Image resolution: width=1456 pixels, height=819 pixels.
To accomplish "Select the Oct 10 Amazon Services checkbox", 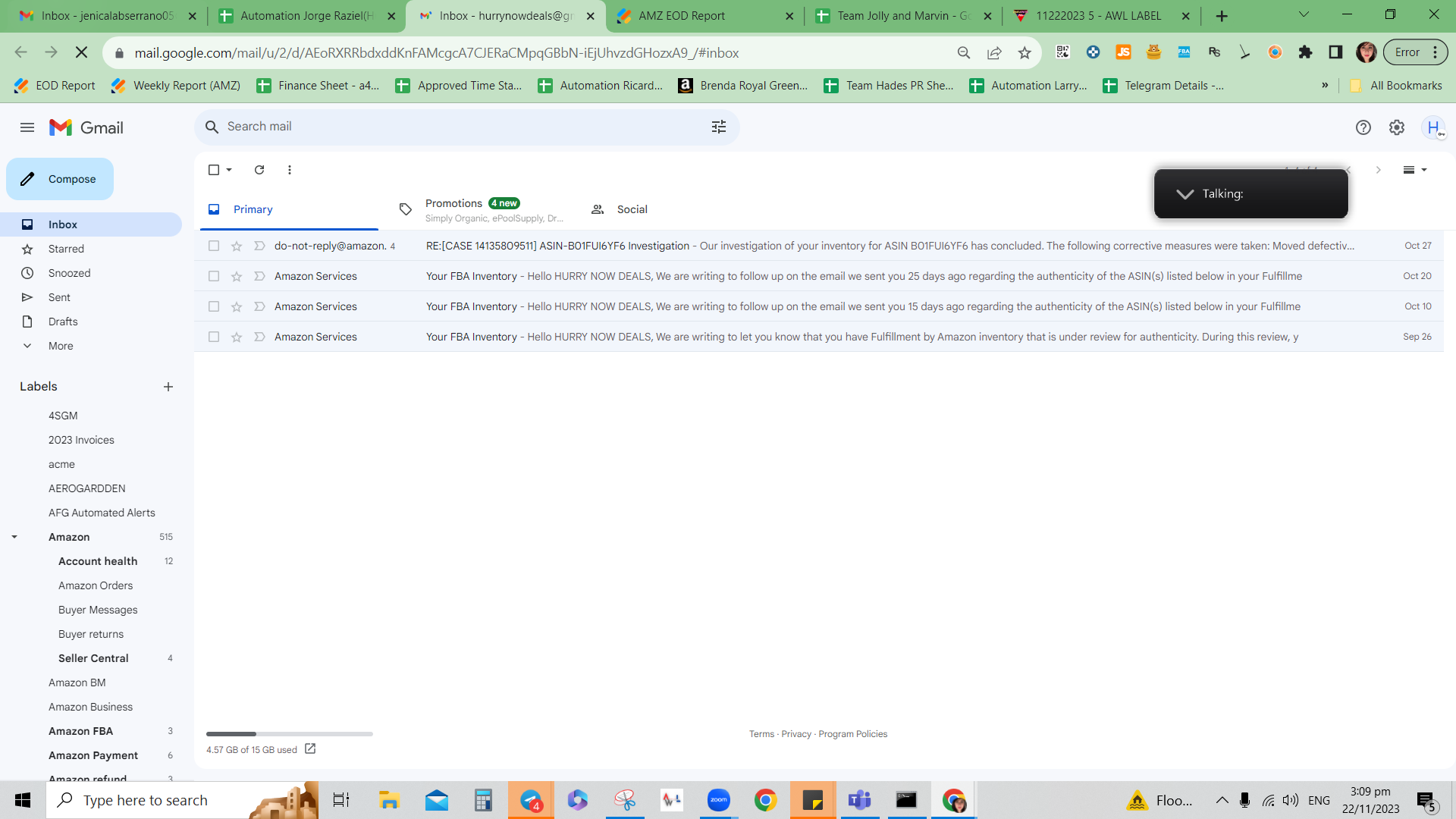I will (214, 306).
